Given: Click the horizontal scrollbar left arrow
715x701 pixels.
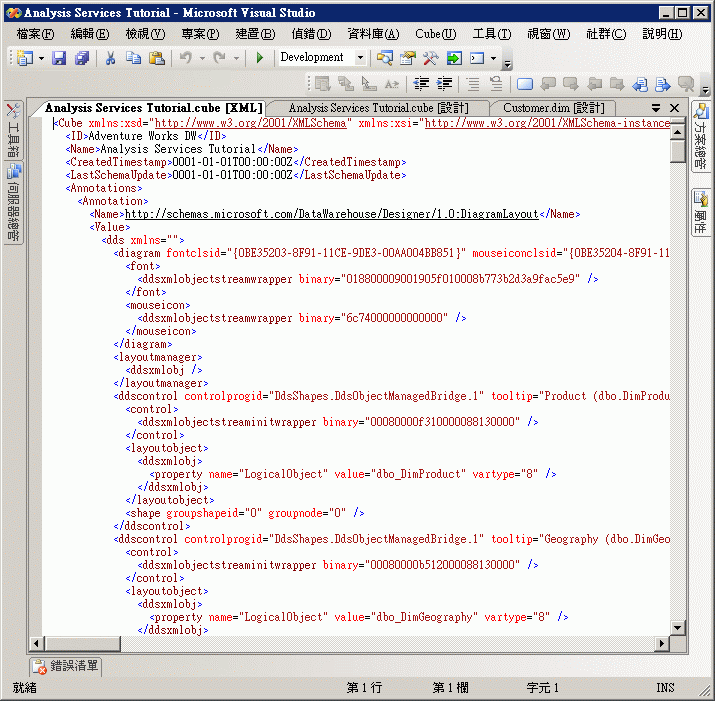Looking at the screenshot, I should [36, 644].
